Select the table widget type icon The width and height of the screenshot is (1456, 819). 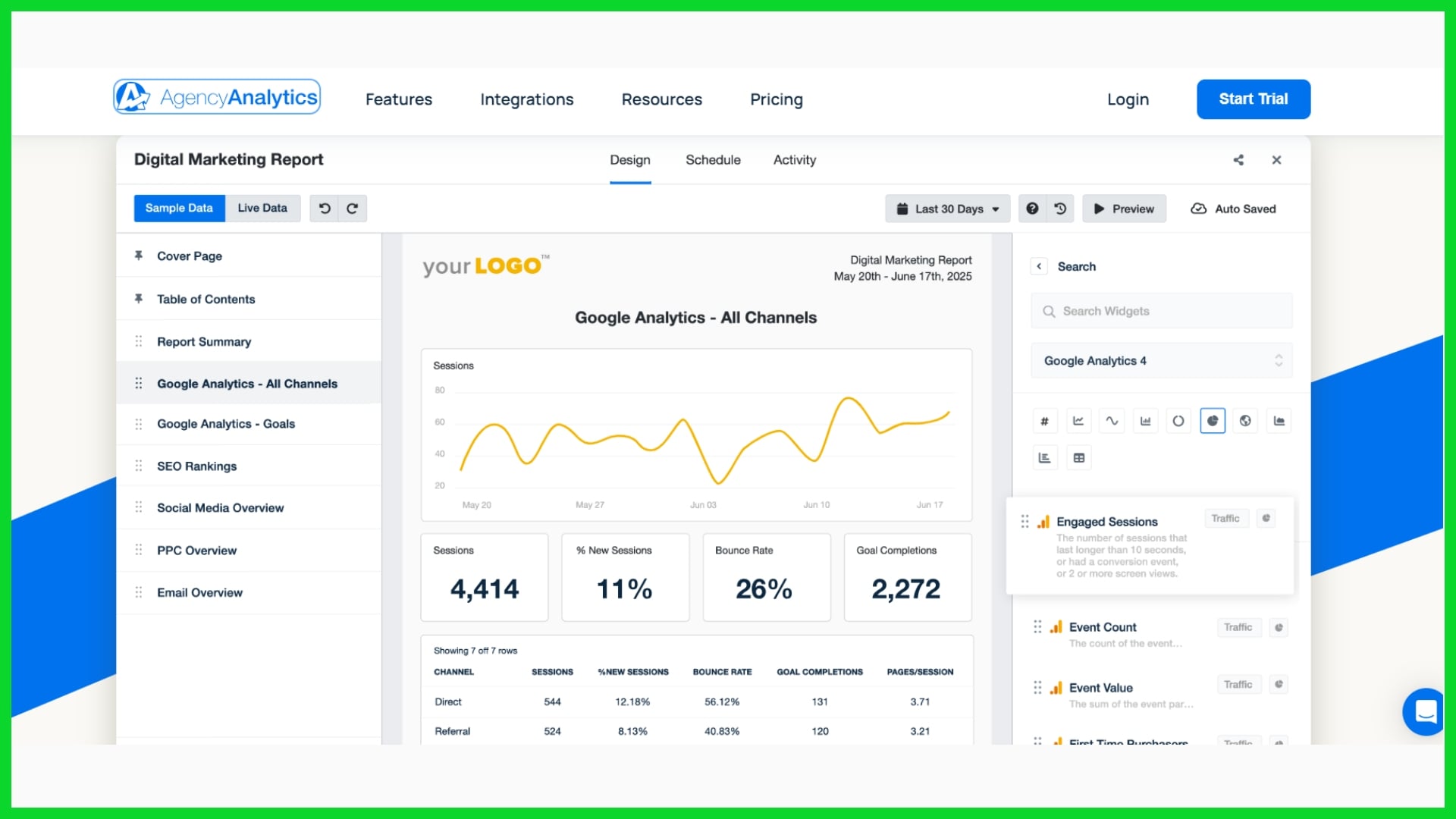coord(1078,458)
